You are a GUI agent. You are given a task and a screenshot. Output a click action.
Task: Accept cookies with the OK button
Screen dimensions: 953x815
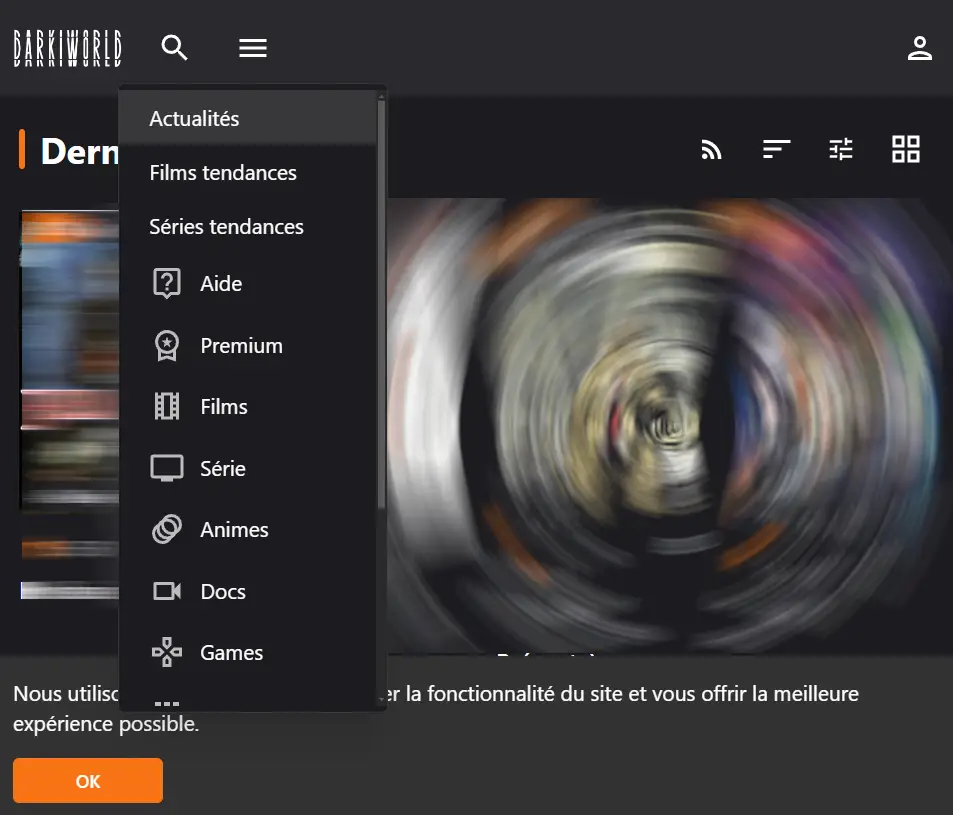point(87,780)
